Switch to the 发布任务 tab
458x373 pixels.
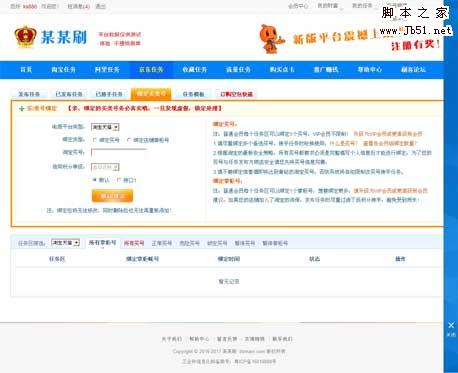29,94
